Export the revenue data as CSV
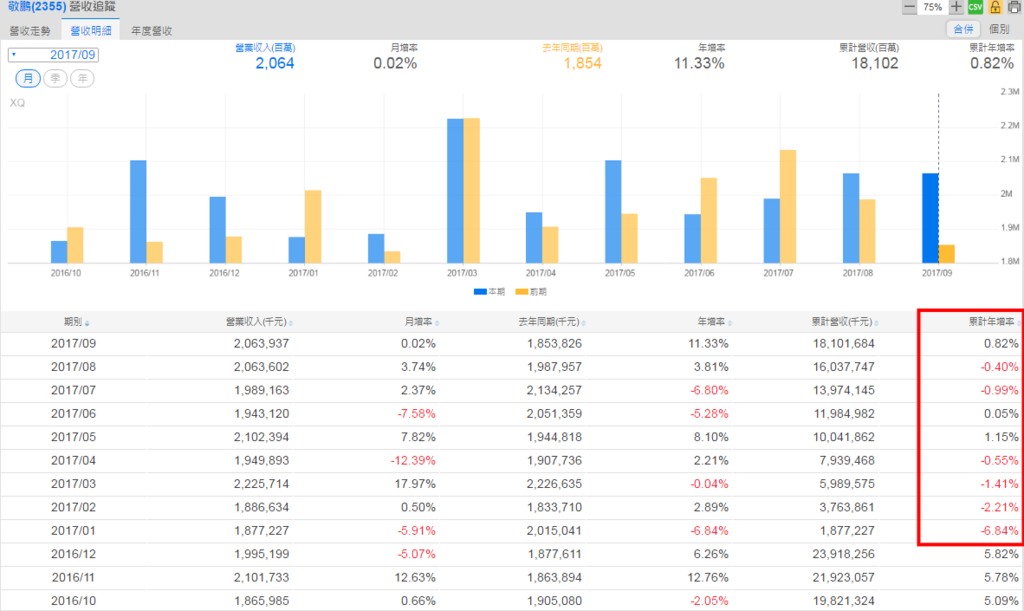Viewport: 1024px width, 611px height. pos(976,7)
